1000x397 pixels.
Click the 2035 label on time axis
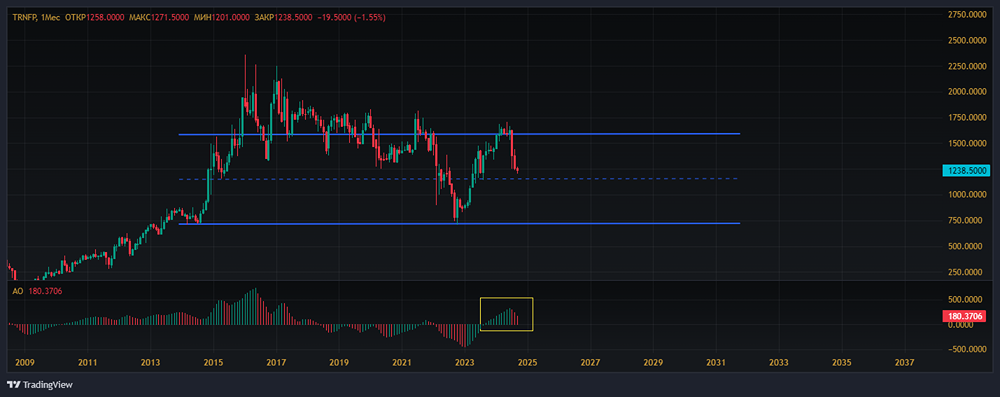pyautogui.click(x=841, y=363)
